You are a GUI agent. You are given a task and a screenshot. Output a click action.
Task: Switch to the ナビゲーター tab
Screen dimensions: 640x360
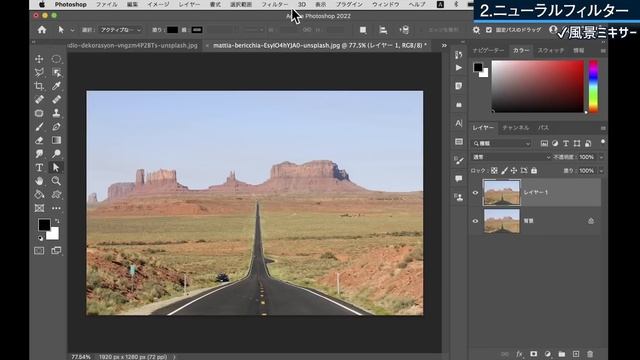[x=489, y=50]
